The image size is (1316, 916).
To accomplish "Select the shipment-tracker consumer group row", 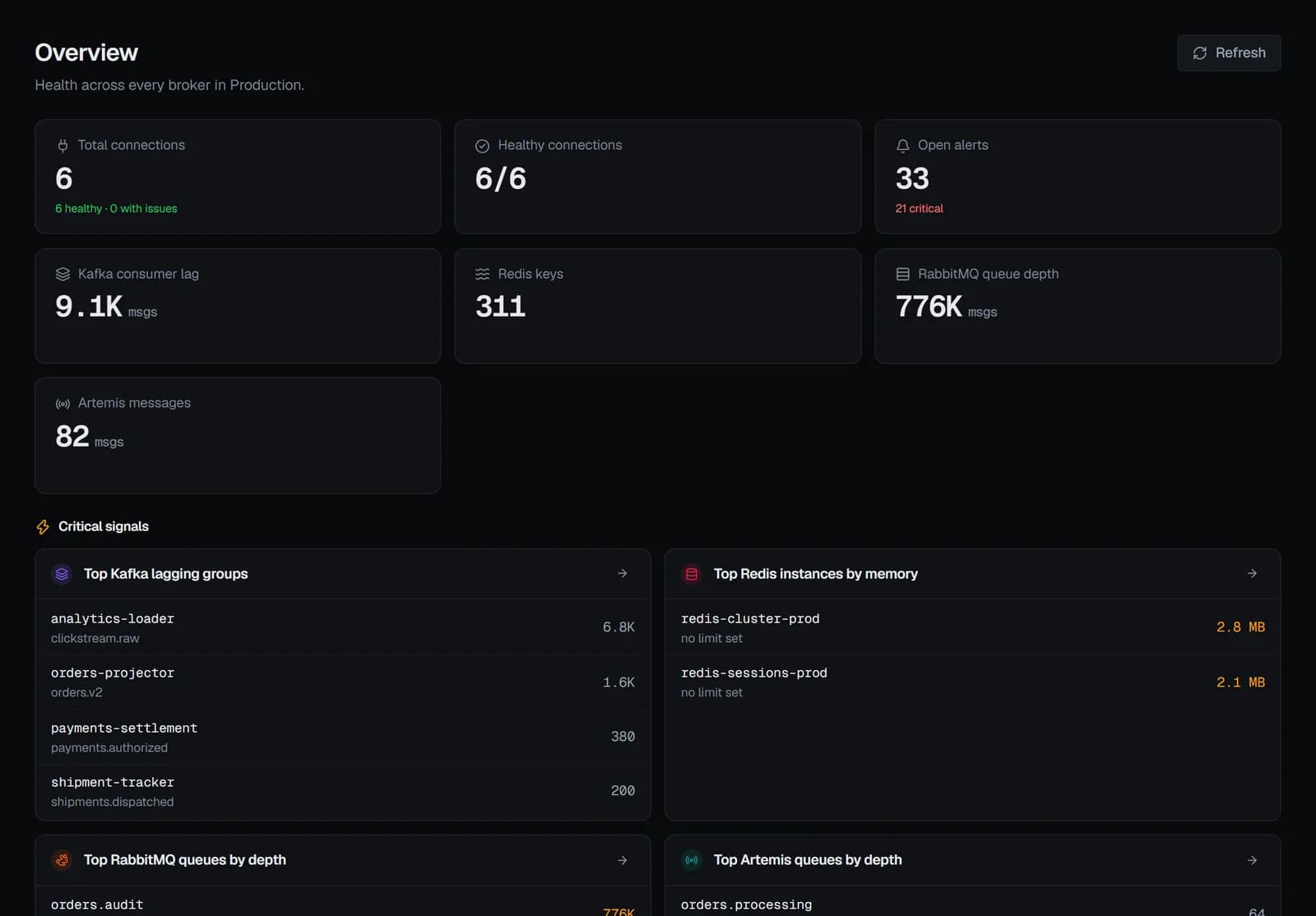I will [x=343, y=791].
